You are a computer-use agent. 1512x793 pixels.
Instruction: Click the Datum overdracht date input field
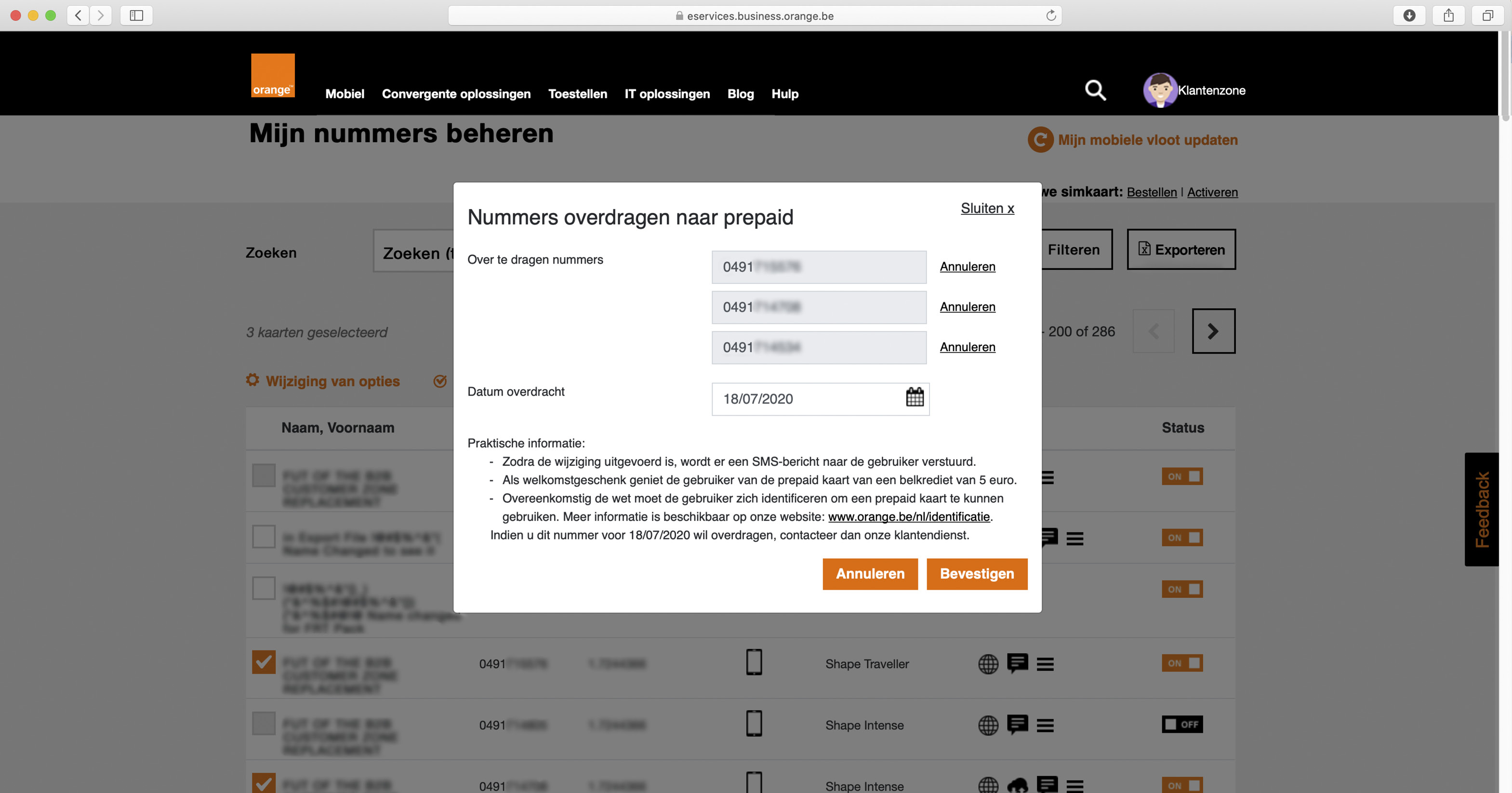point(810,398)
